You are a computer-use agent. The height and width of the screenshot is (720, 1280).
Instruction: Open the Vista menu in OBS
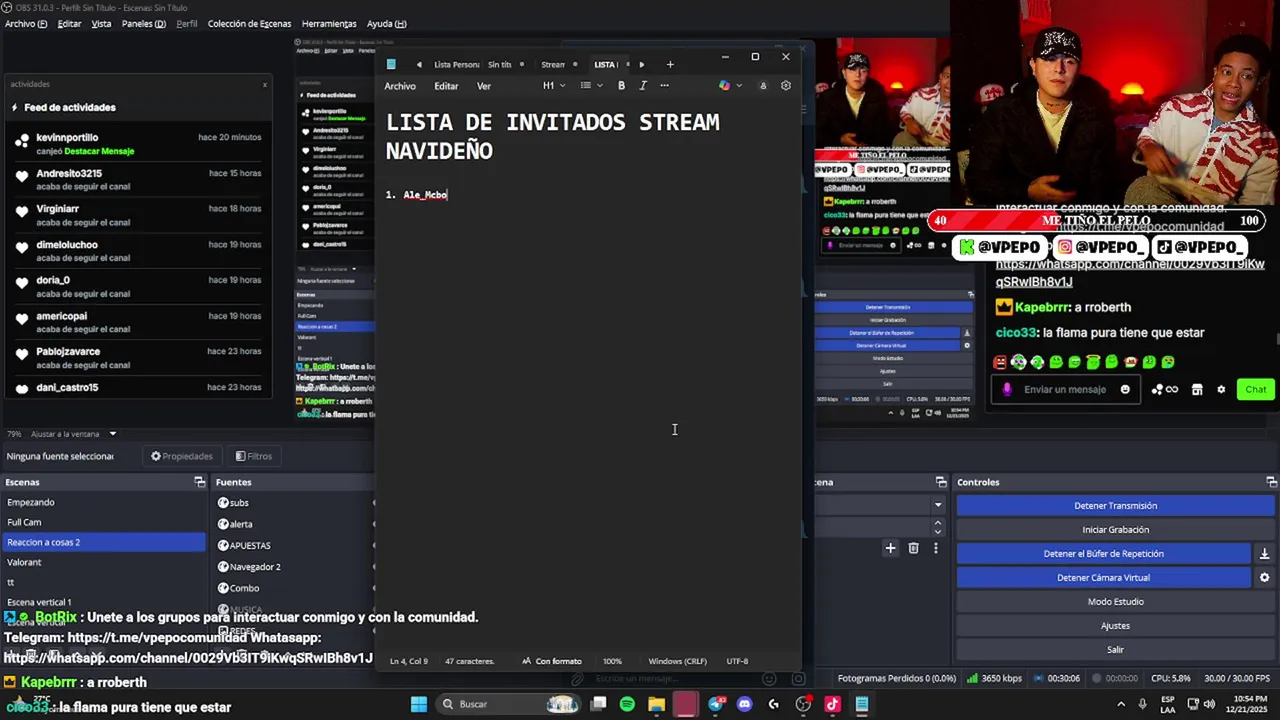click(x=101, y=24)
